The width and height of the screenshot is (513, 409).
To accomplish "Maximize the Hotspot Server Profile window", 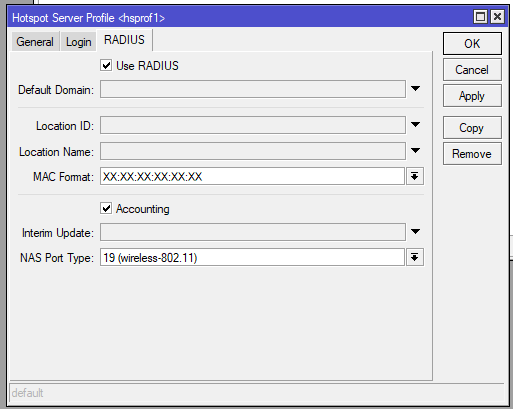I will tap(480, 16).
